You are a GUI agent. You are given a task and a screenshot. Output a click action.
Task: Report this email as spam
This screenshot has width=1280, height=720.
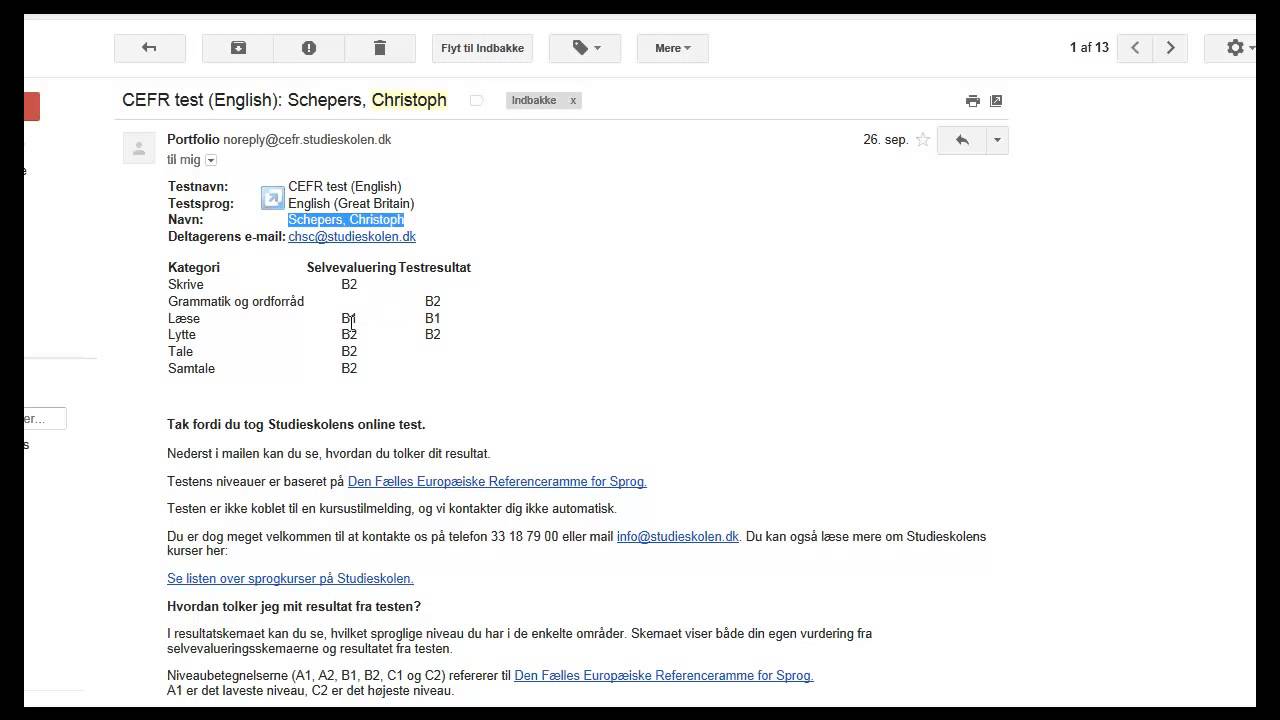pyautogui.click(x=309, y=48)
